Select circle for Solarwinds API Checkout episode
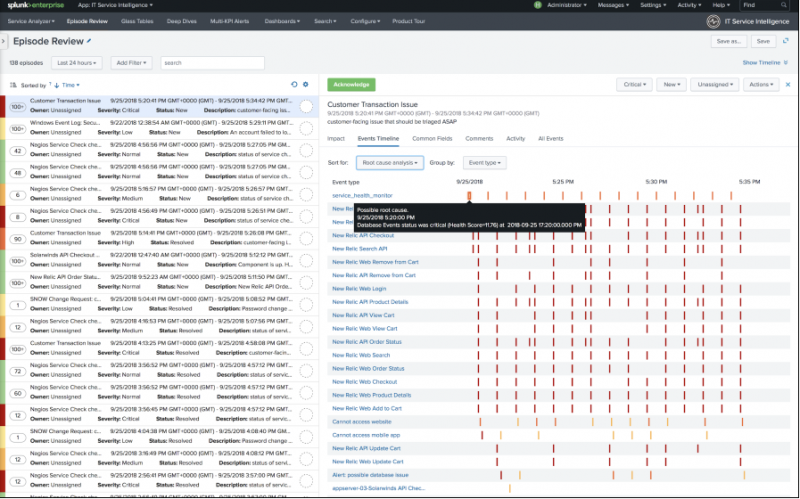Image resolution: width=800 pixels, height=499 pixels. 306,260
